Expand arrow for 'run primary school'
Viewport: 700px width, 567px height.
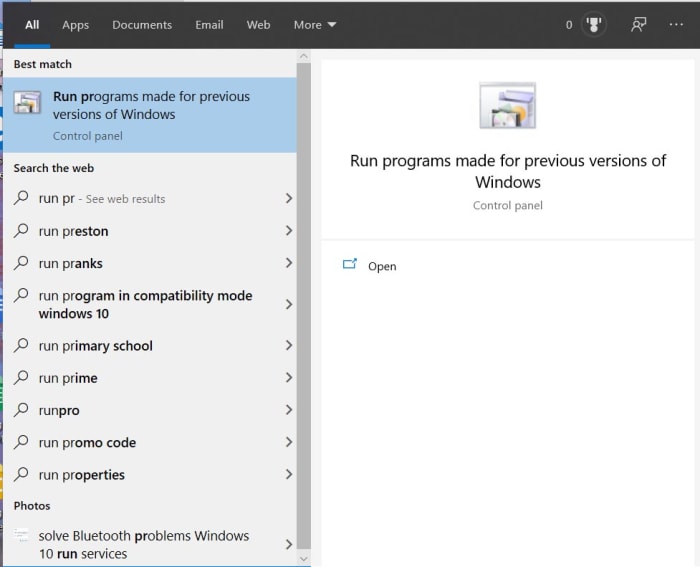pos(289,345)
